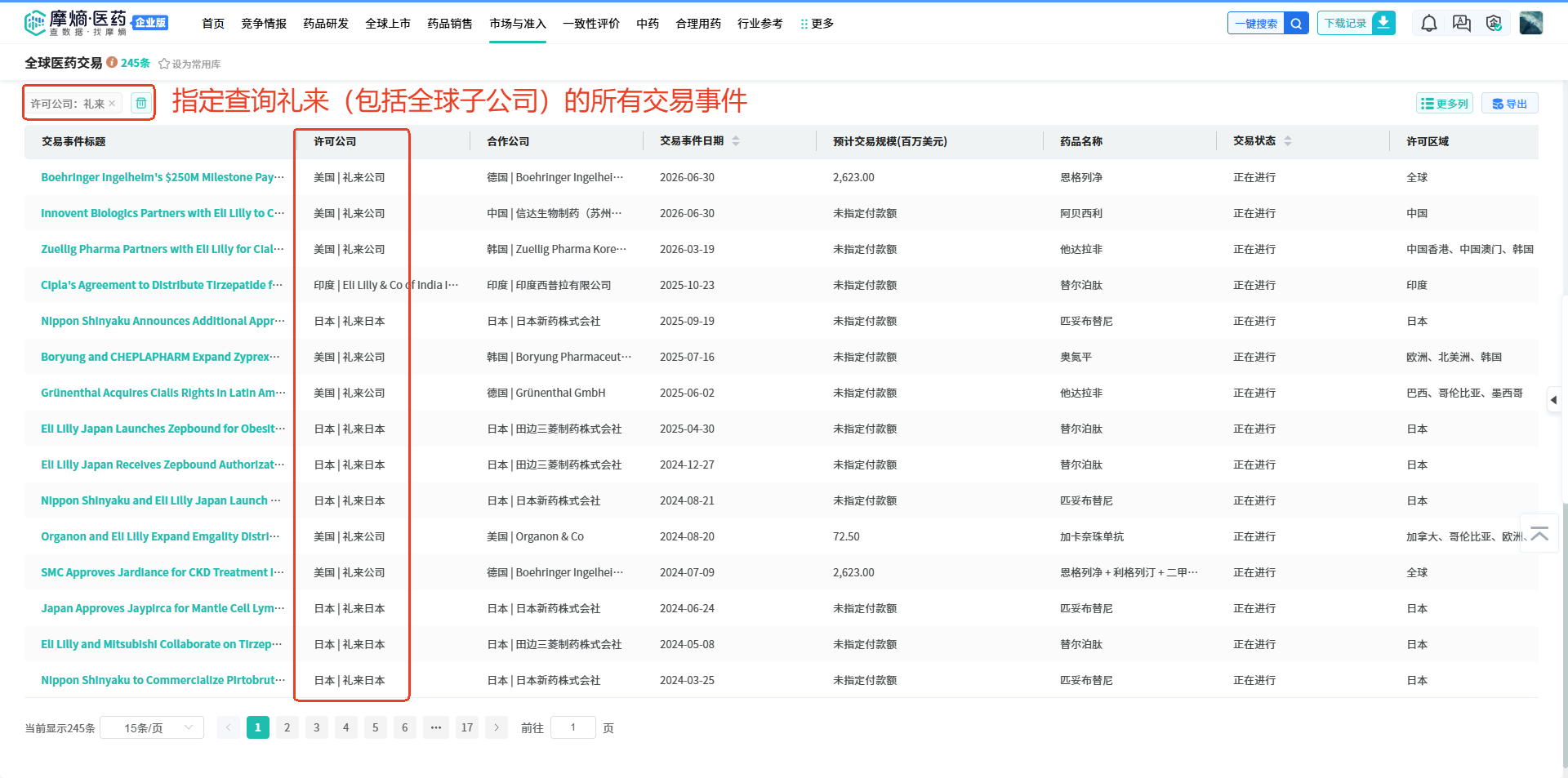Click the 美国 | Organon & Co partner cell
1568x778 pixels.
coord(535,536)
